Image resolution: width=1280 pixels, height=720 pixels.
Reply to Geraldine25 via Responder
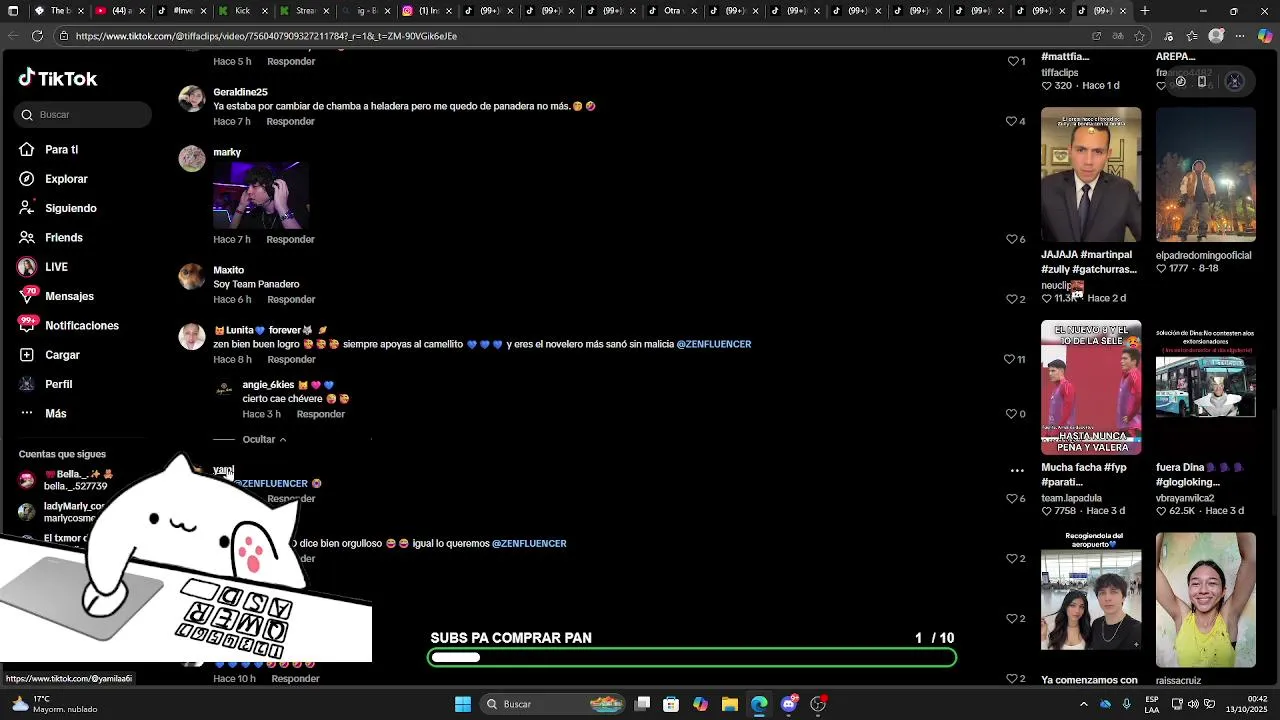(290, 121)
